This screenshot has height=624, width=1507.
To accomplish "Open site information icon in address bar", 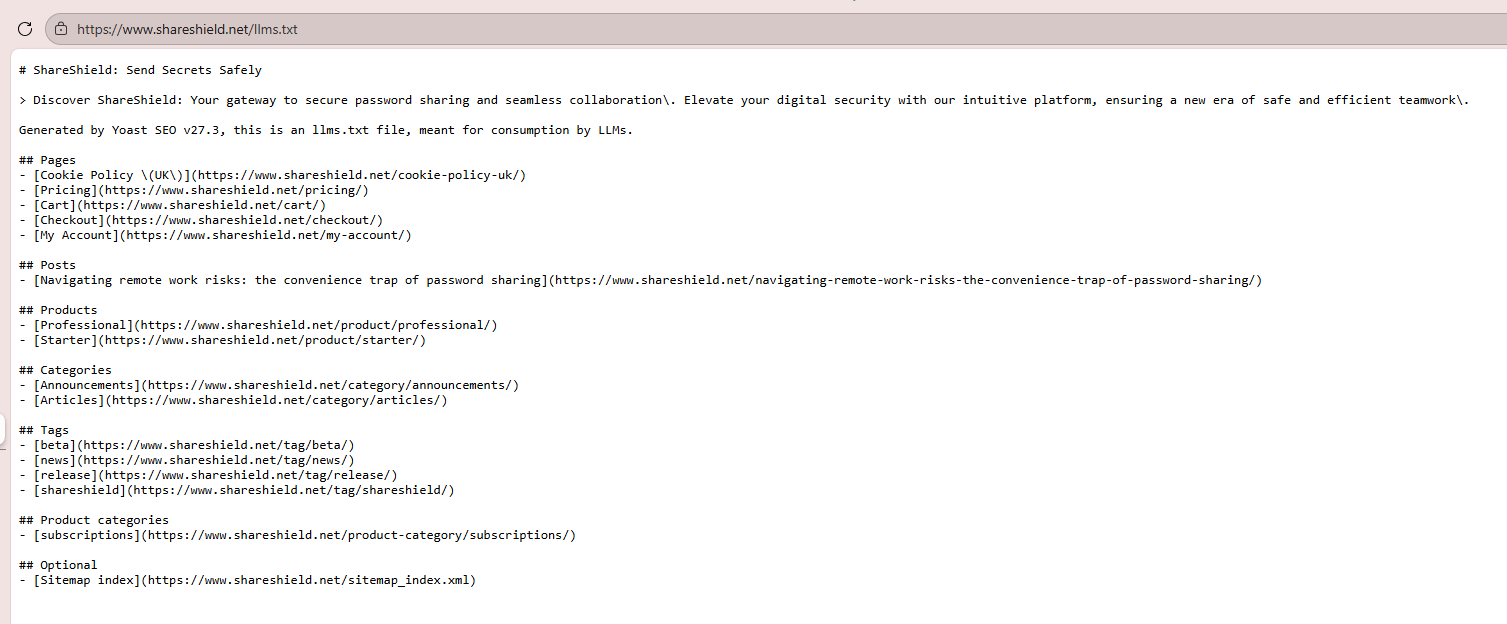I will tap(61, 29).
